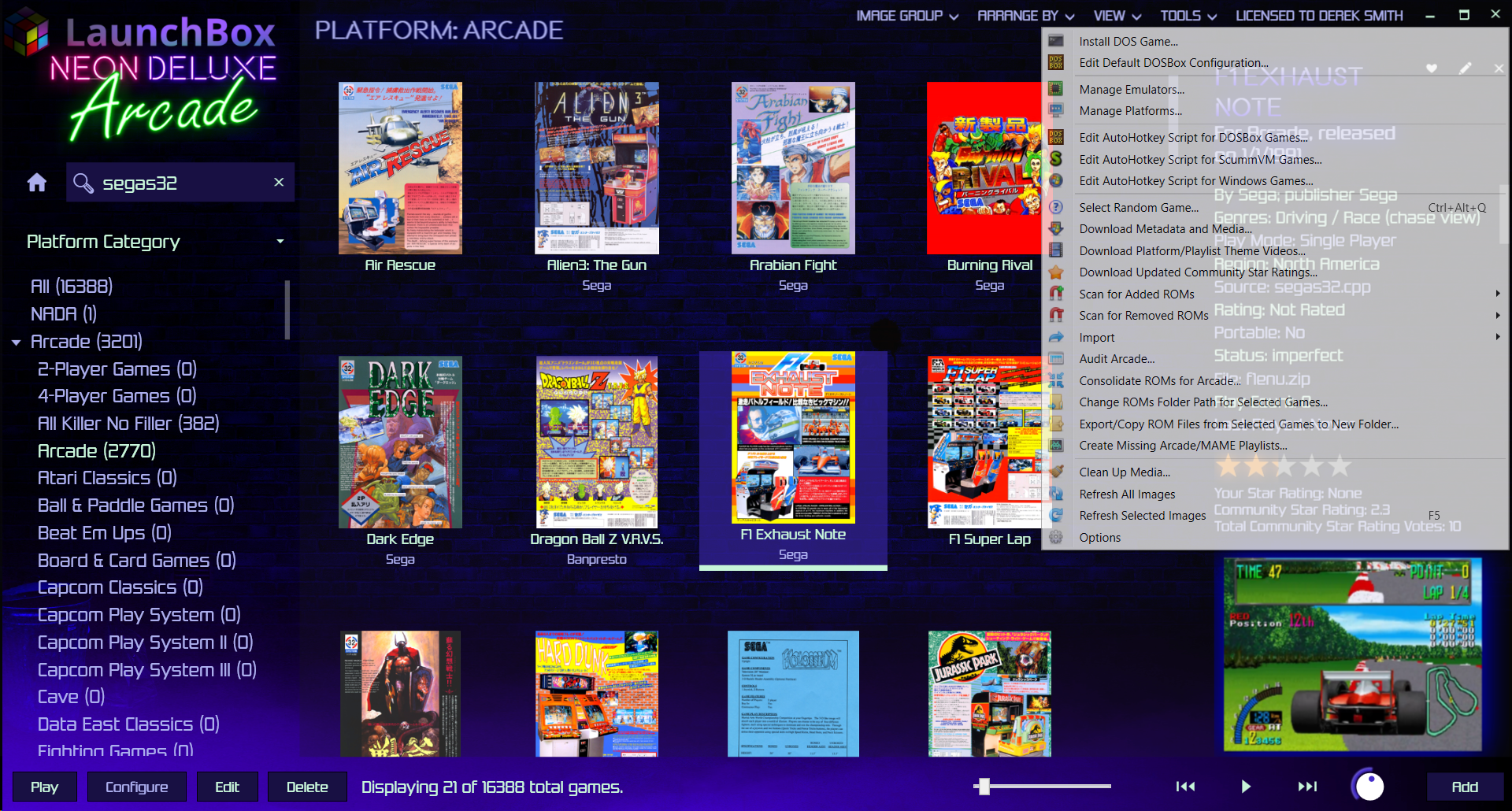1512x811 pixels.
Task: Choose Create Missing Arcade/MAME Playlists
Action: point(1183,445)
